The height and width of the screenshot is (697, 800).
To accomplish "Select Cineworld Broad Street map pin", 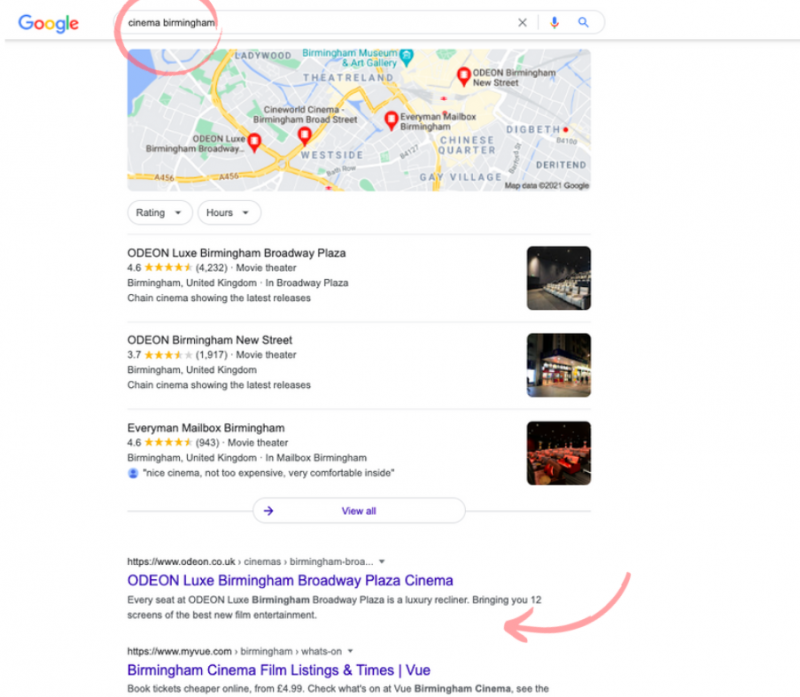I will click(x=305, y=136).
